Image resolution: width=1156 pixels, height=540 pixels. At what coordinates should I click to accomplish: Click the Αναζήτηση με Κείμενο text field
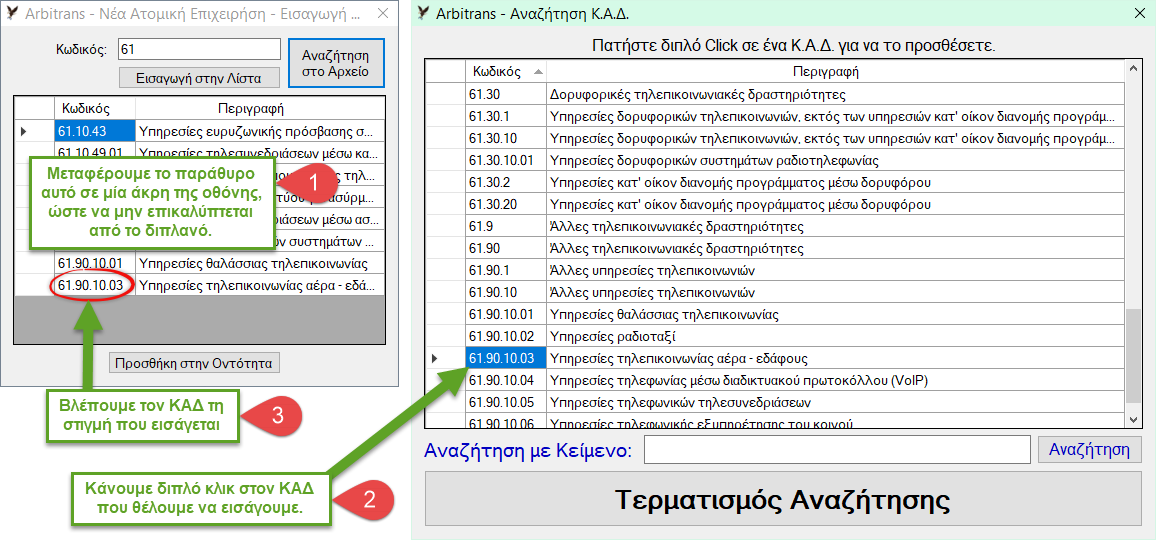[837, 450]
